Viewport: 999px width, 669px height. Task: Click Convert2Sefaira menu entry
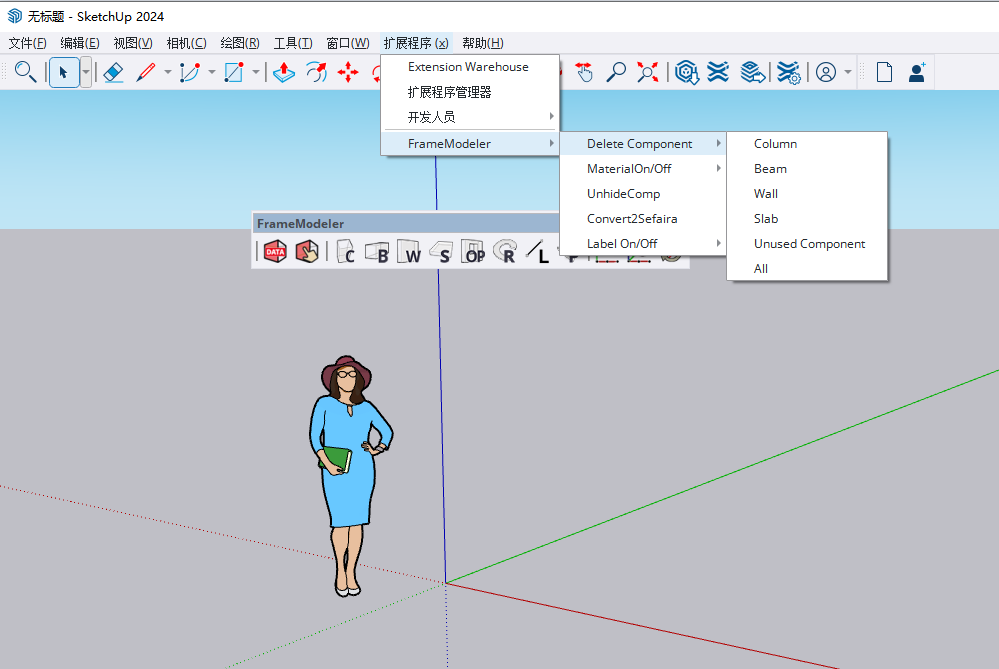pos(632,219)
